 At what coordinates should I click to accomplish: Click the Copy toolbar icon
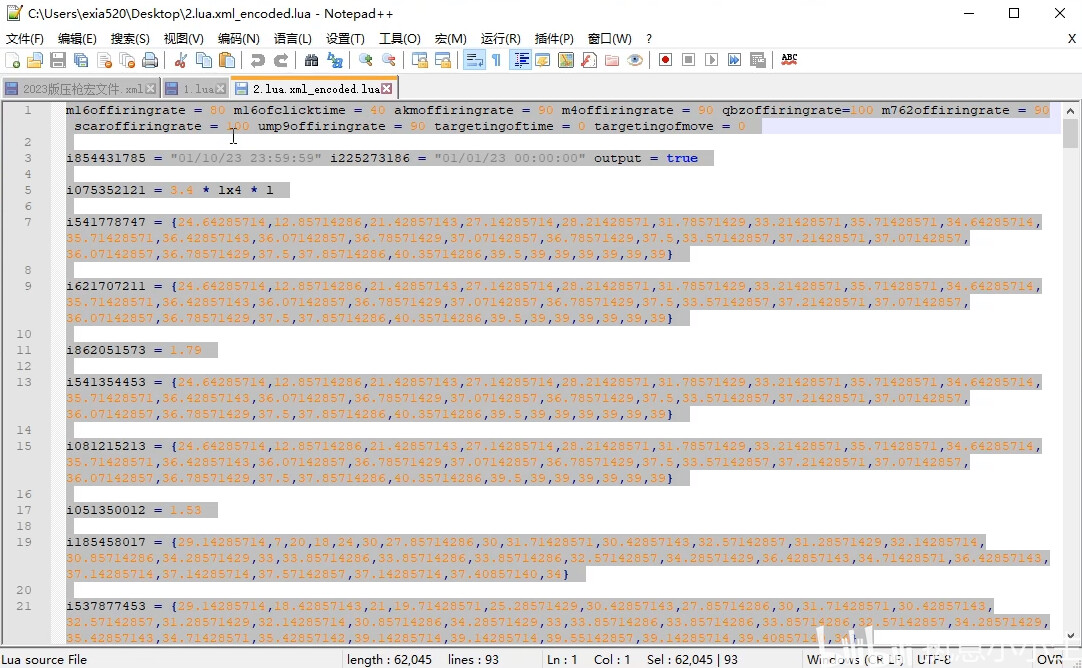204,60
